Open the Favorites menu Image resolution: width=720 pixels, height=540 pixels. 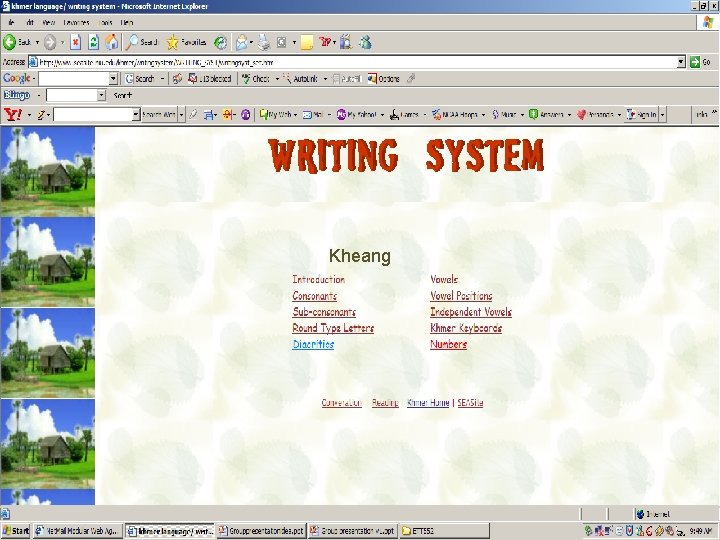pos(76,22)
